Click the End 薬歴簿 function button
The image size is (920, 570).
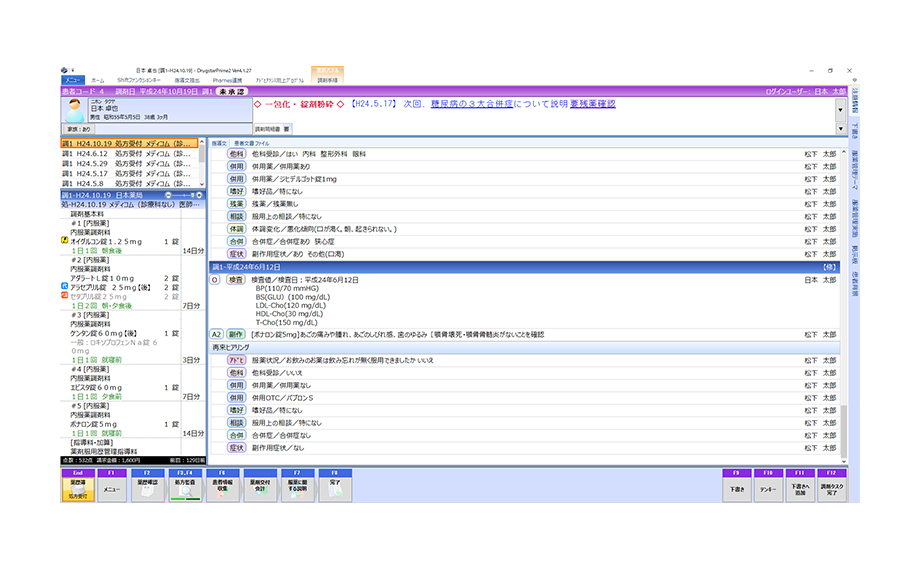tap(77, 485)
